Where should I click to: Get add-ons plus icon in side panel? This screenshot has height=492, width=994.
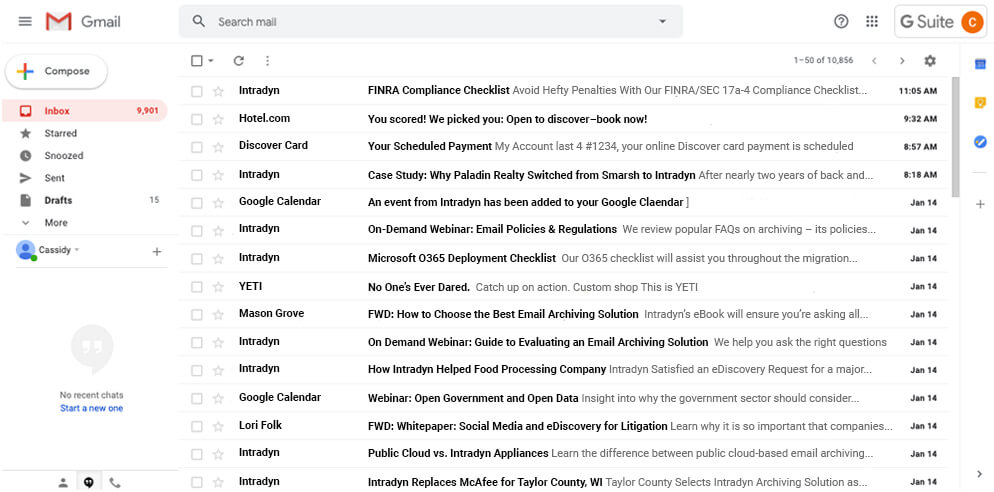(x=980, y=204)
